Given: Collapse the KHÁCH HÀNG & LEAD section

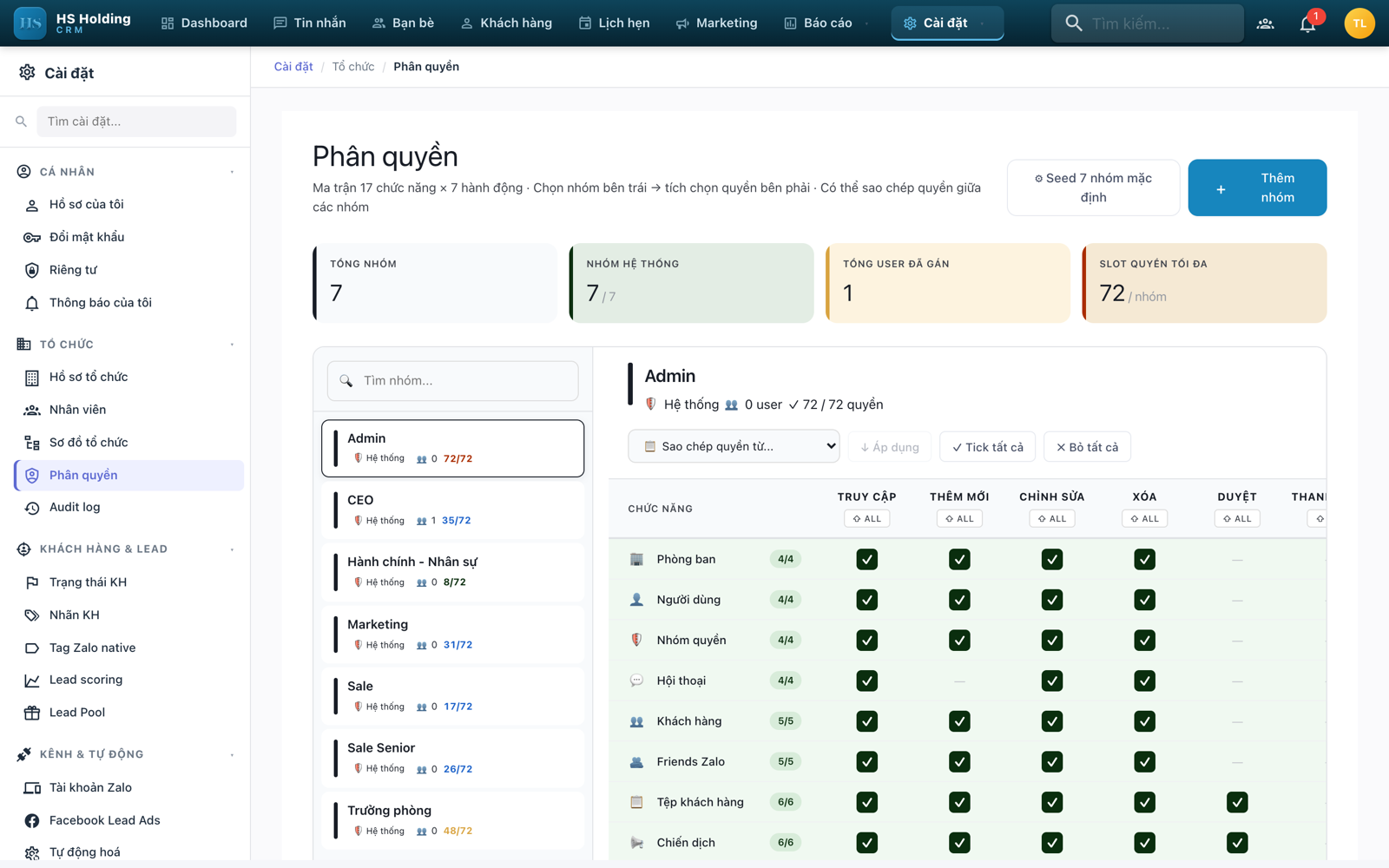Looking at the screenshot, I should 232,549.
